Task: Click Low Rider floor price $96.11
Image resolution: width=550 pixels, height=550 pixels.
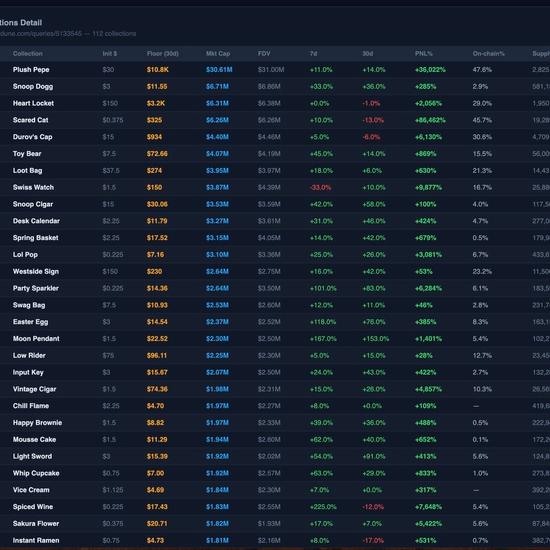Action: pyautogui.click(x=157, y=356)
